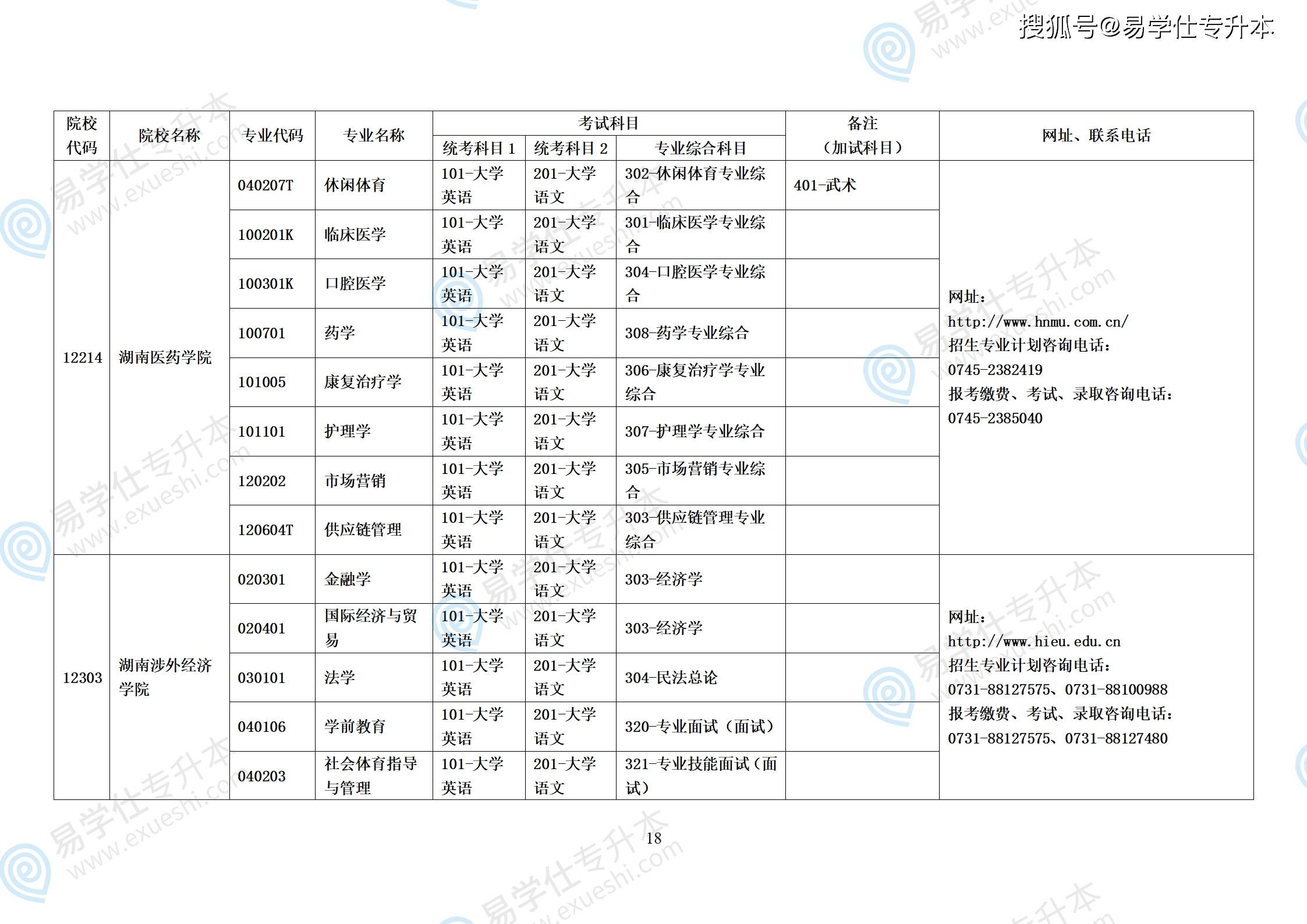This screenshot has width=1307, height=924.
Task: Click the major name 休闲体育
Action: pyautogui.click(x=355, y=185)
